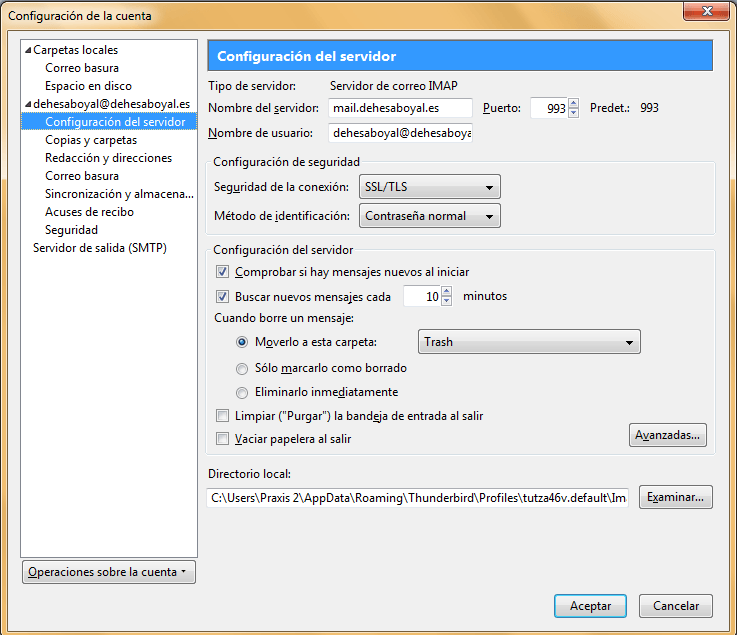
Task: Click the Predet. 993 value
Action: point(649,108)
